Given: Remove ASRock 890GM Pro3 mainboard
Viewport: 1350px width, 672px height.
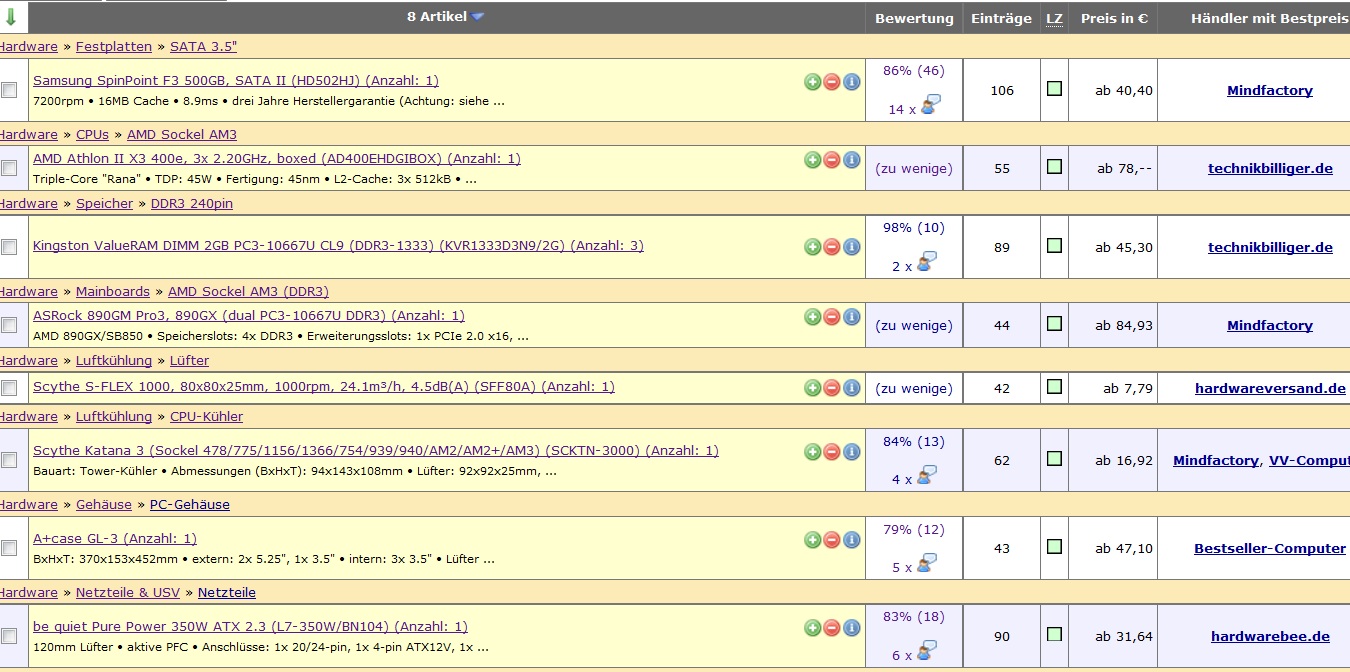Looking at the screenshot, I should pos(831,317).
